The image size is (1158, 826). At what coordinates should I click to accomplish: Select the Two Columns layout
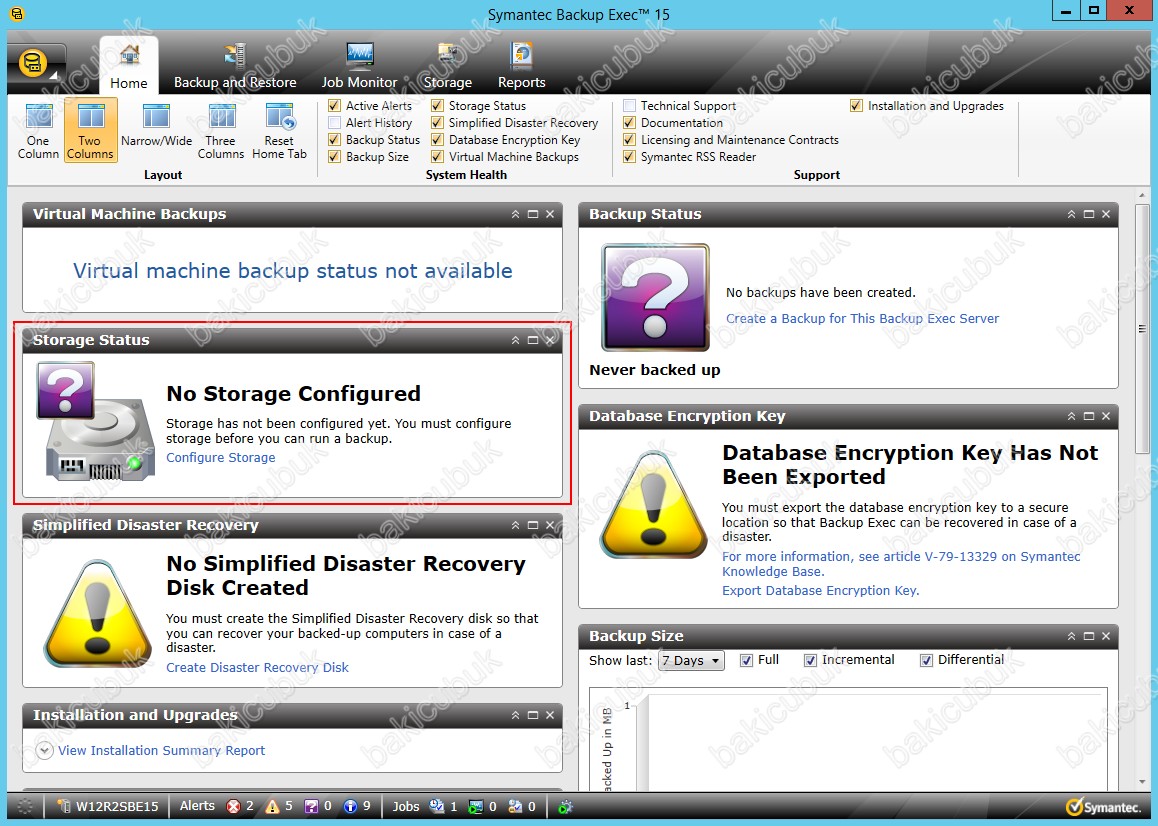click(90, 131)
